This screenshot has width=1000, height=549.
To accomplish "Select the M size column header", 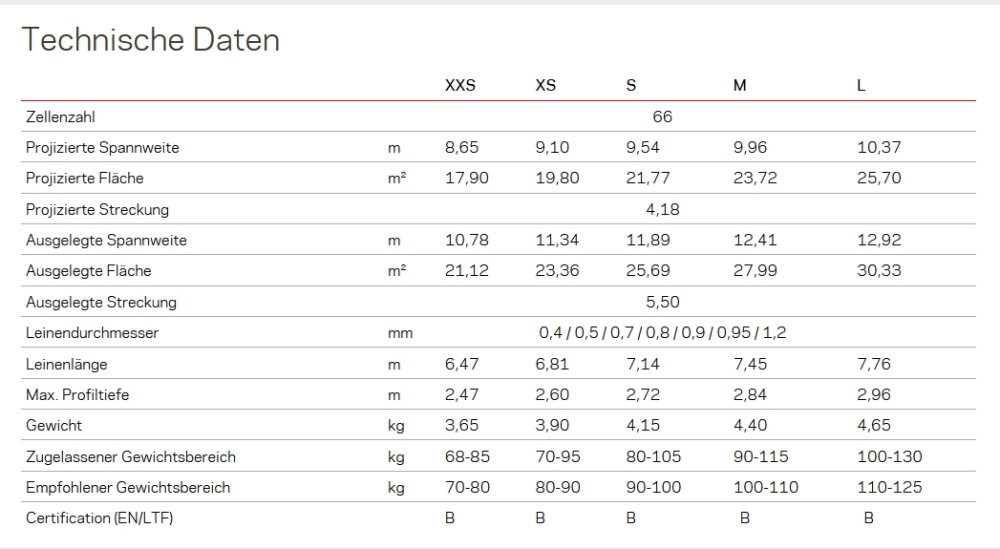I will 739,85.
